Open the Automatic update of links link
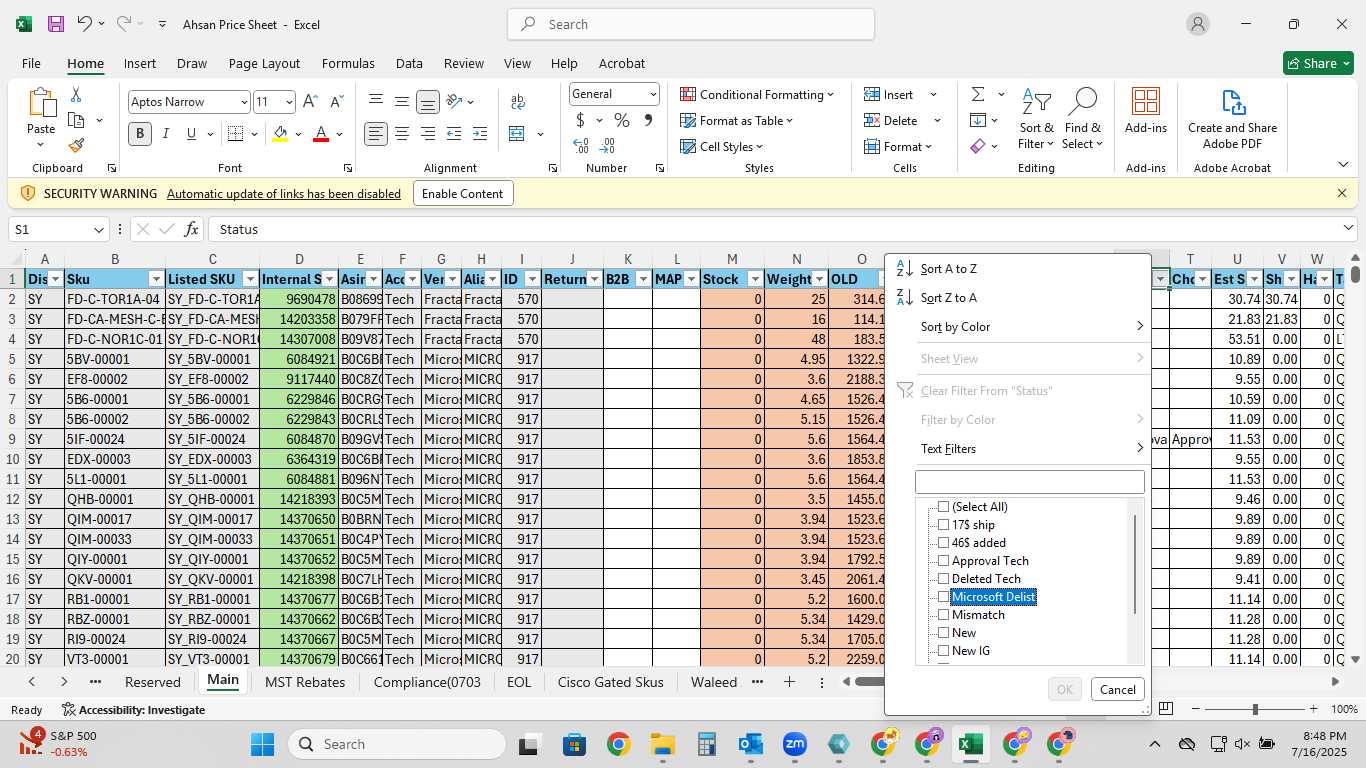 point(284,194)
